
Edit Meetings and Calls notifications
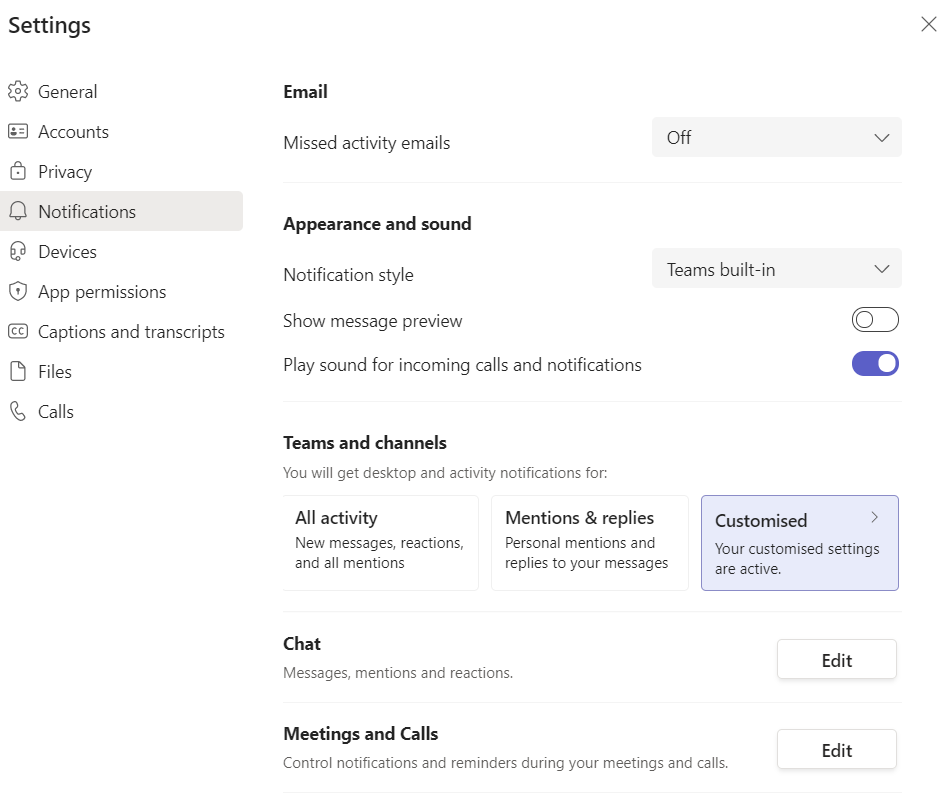pos(837,749)
